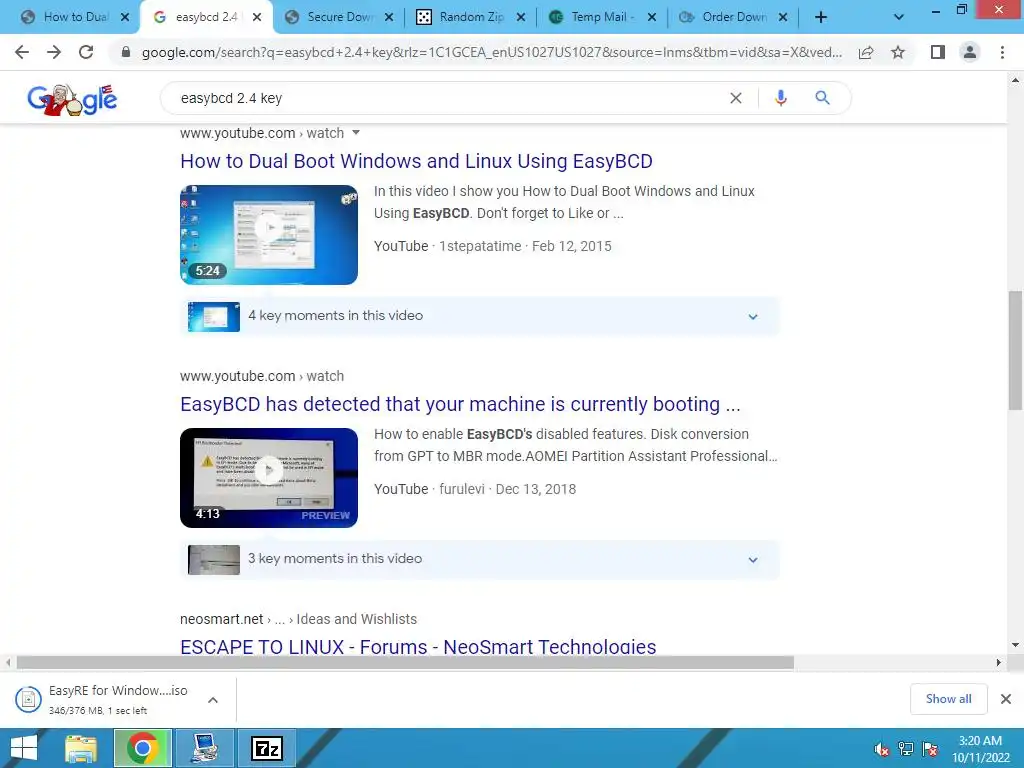Share this page from the address bar
Image resolution: width=1024 pixels, height=768 pixels.
click(x=866, y=52)
